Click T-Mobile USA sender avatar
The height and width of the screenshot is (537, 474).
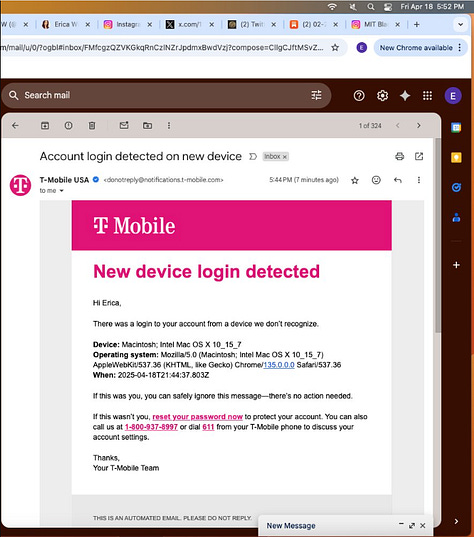pos(20,185)
